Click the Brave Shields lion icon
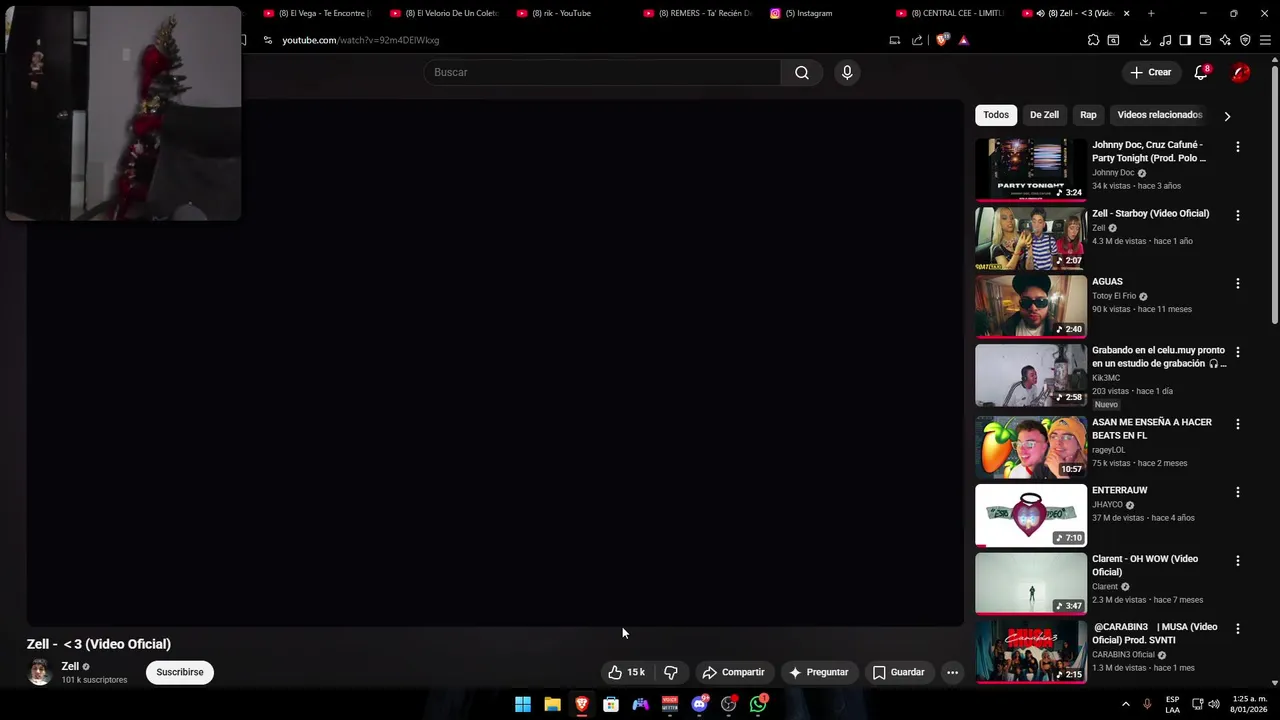This screenshot has height=720, width=1280. [941, 40]
